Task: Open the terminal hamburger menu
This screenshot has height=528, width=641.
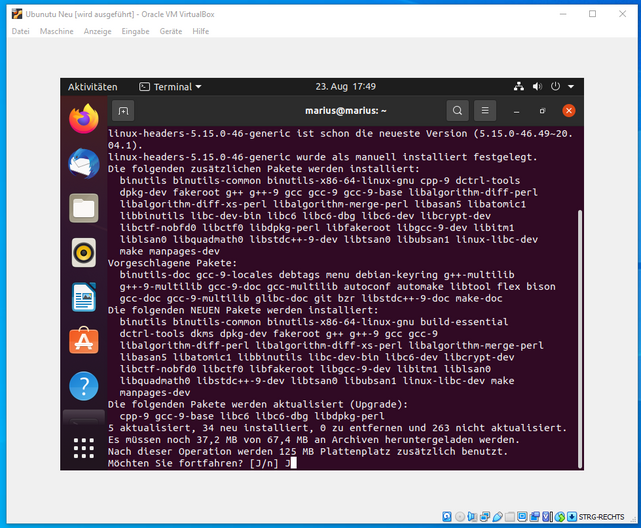Action: [x=485, y=110]
